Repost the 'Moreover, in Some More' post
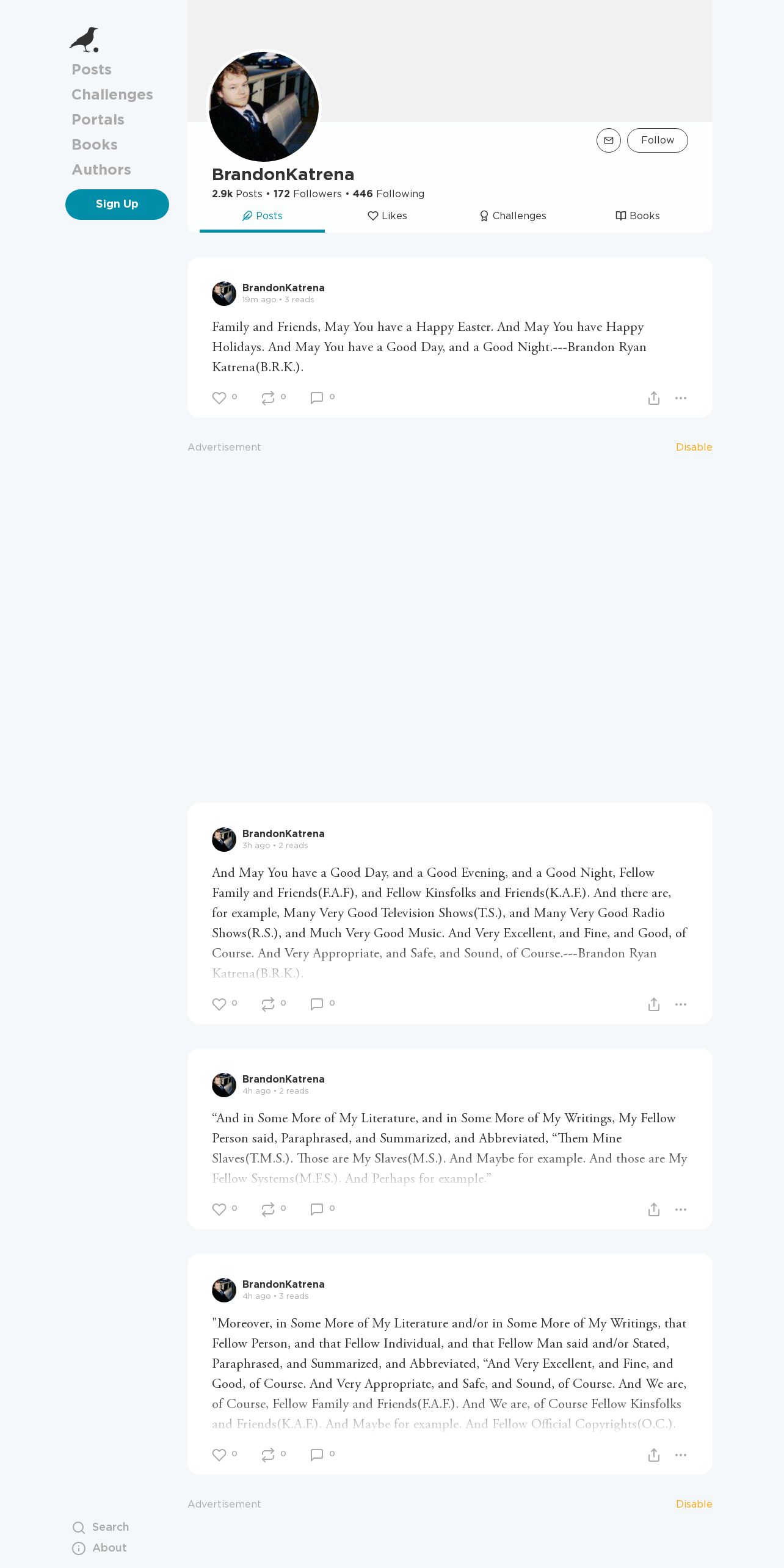The height and width of the screenshot is (1568, 784). click(x=267, y=1455)
